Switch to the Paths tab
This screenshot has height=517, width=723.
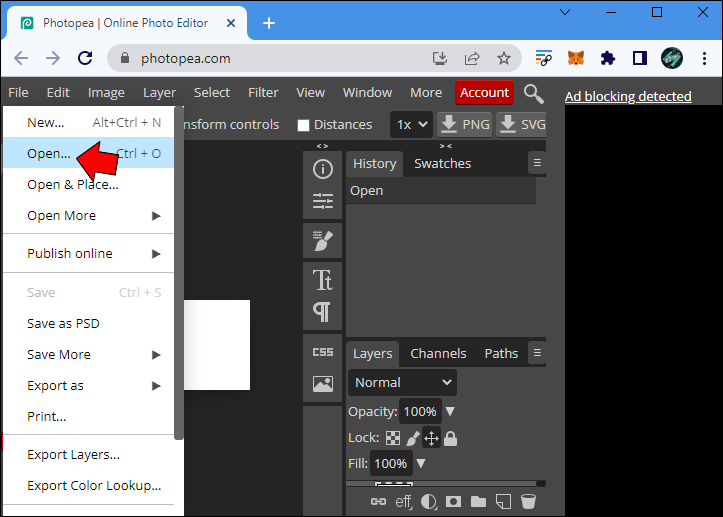(501, 353)
